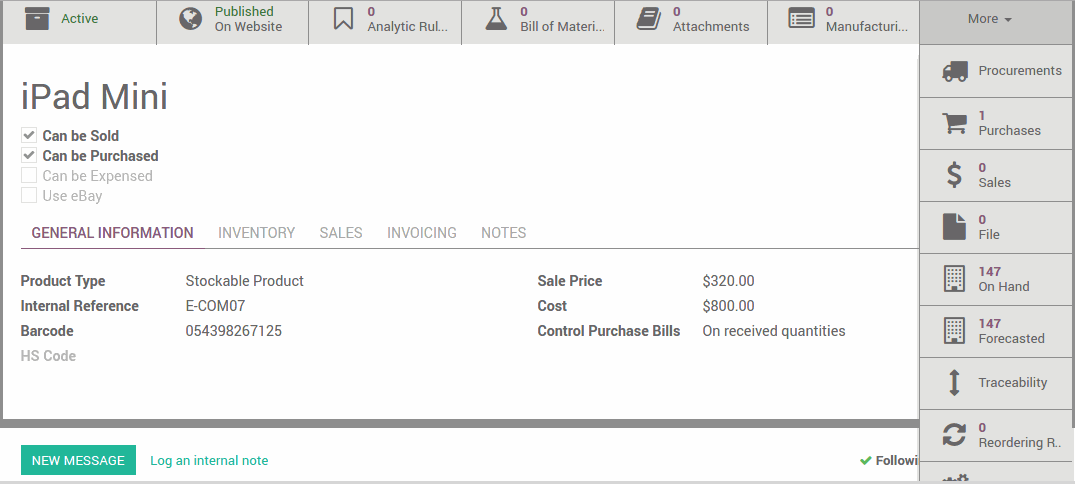
Task: Click the Sales dollar sign icon
Action: pyautogui.click(x=954, y=175)
